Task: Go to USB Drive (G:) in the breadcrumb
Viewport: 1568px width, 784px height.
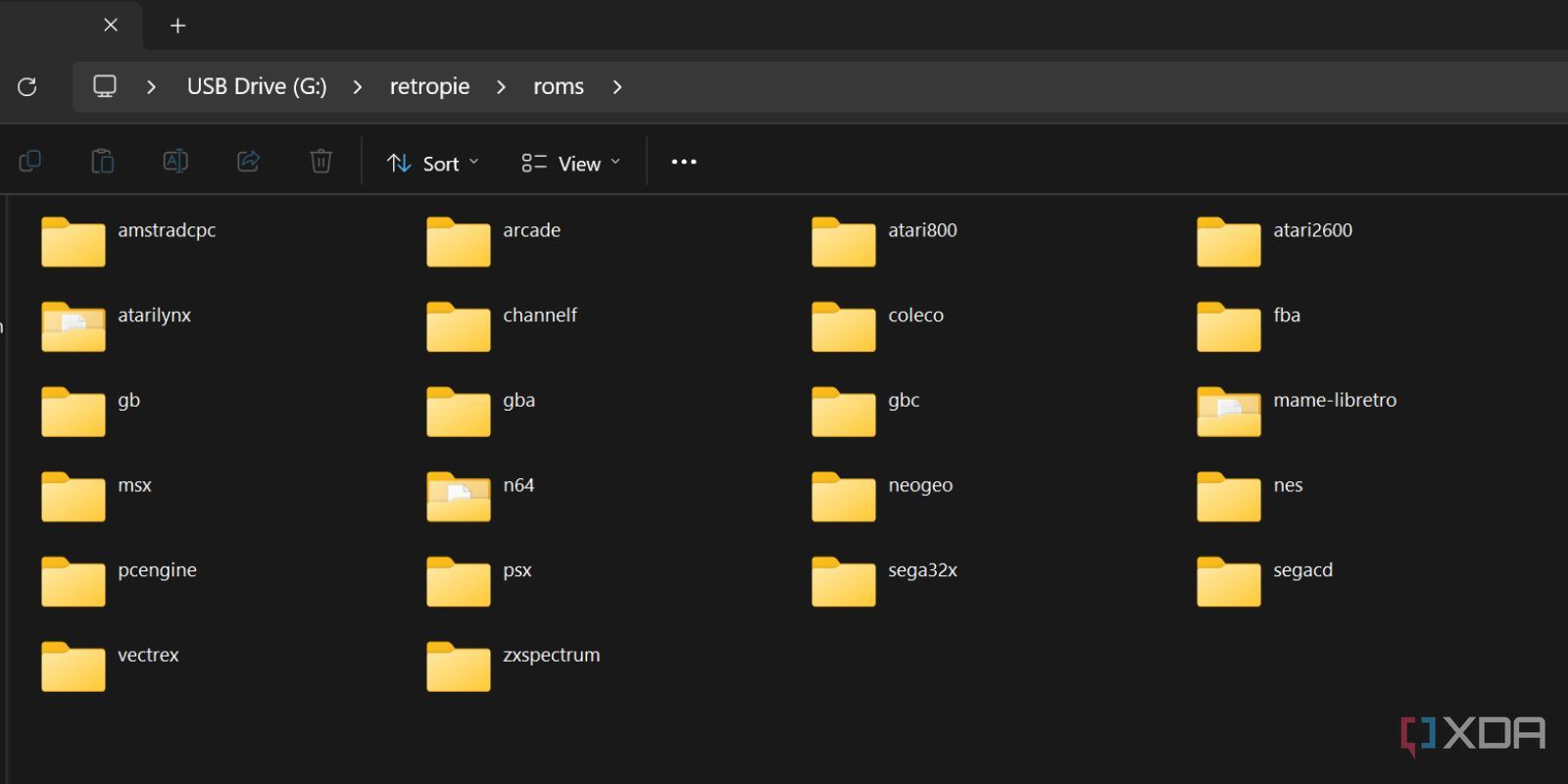Action: coord(257,86)
